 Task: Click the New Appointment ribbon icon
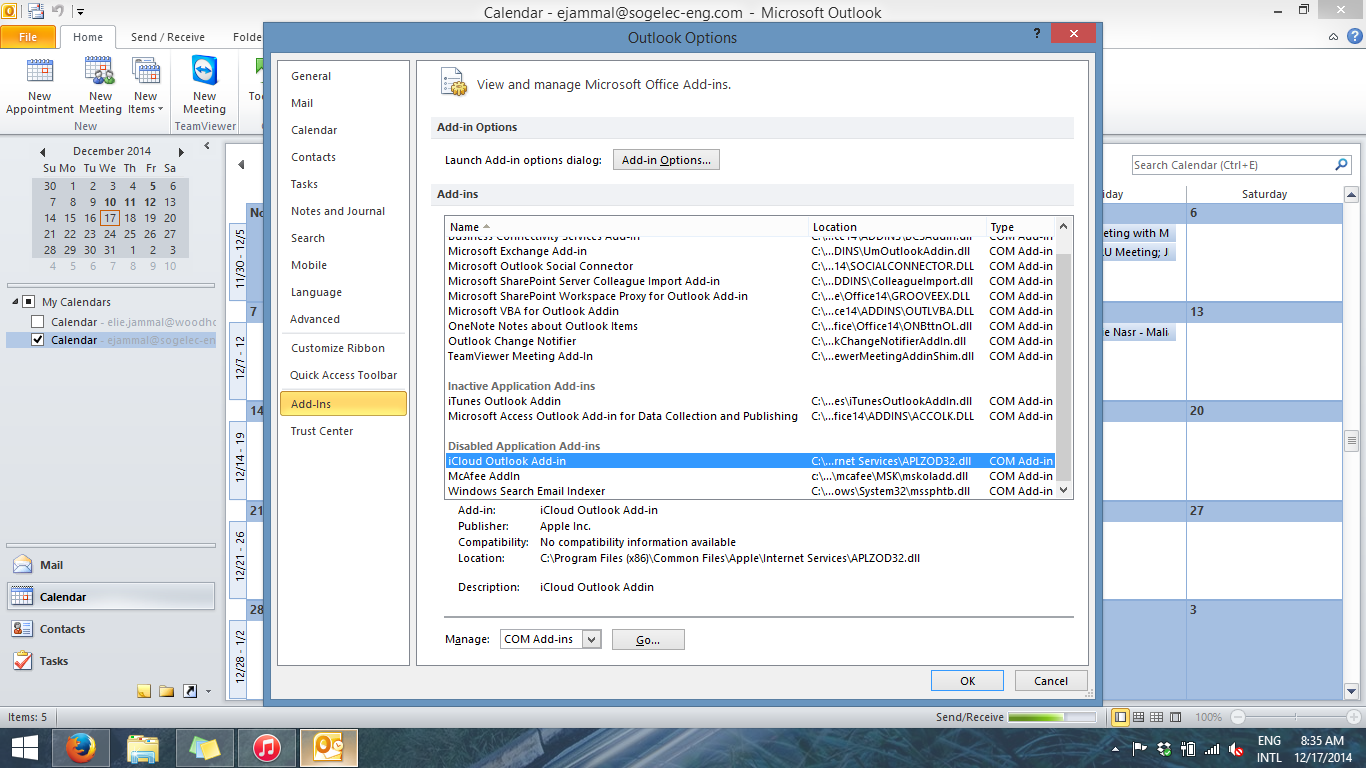[40, 72]
